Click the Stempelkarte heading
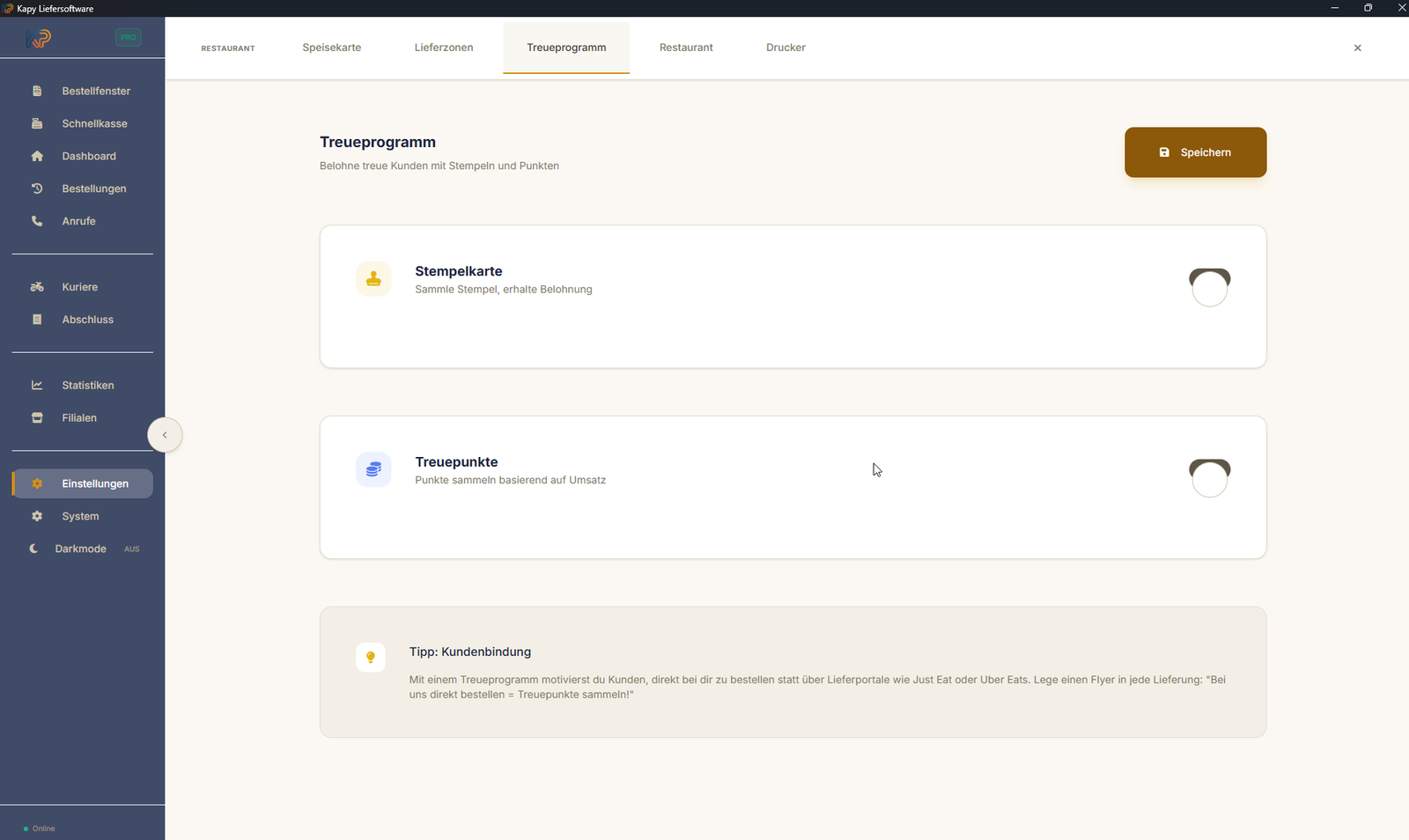1409x840 pixels. pyautogui.click(x=459, y=271)
